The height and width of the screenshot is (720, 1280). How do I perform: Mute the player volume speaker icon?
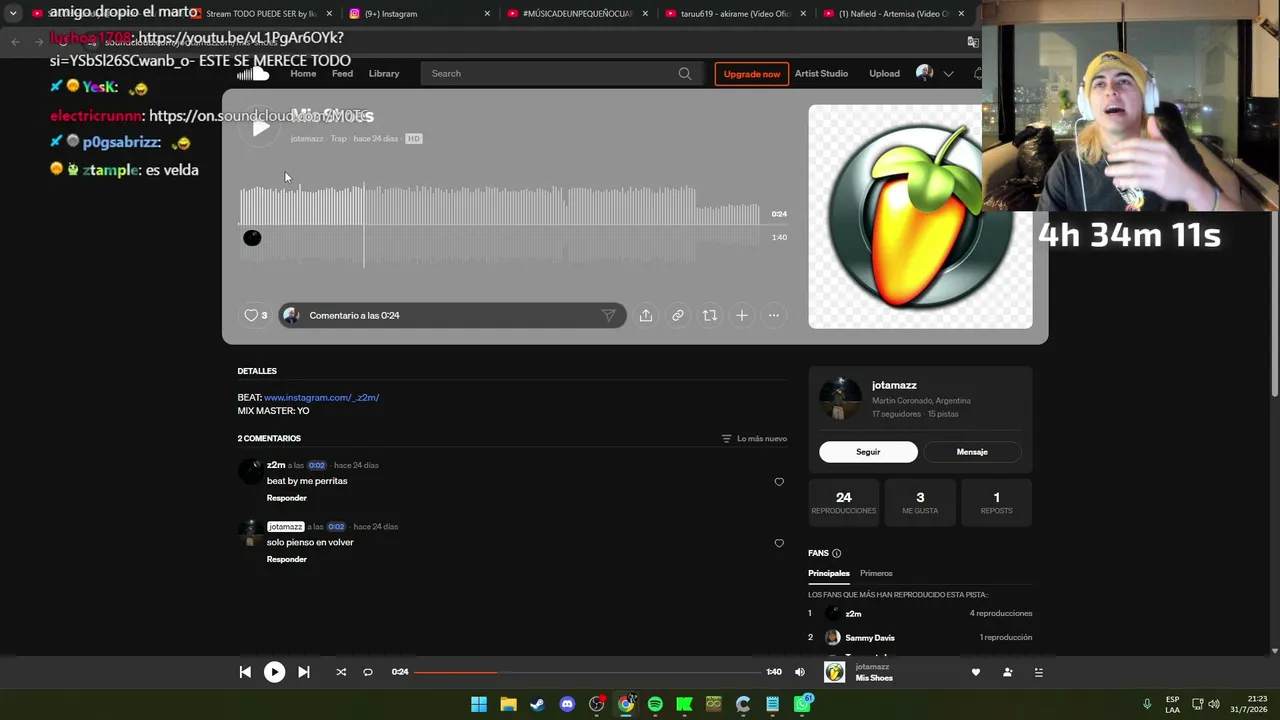tap(799, 672)
